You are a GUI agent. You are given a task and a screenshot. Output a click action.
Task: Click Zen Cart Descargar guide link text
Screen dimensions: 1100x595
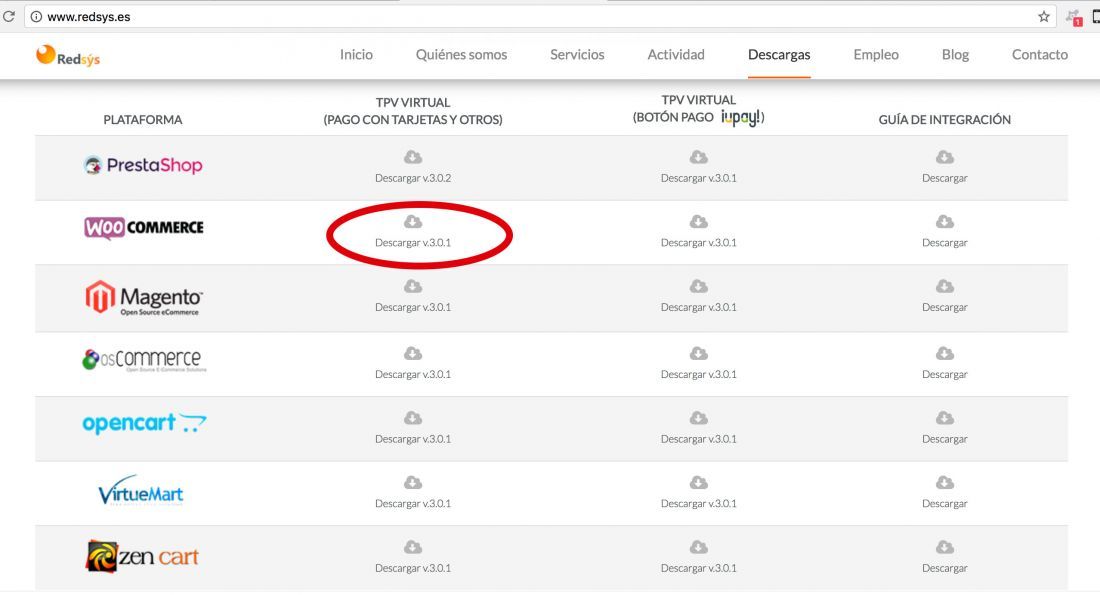click(945, 568)
